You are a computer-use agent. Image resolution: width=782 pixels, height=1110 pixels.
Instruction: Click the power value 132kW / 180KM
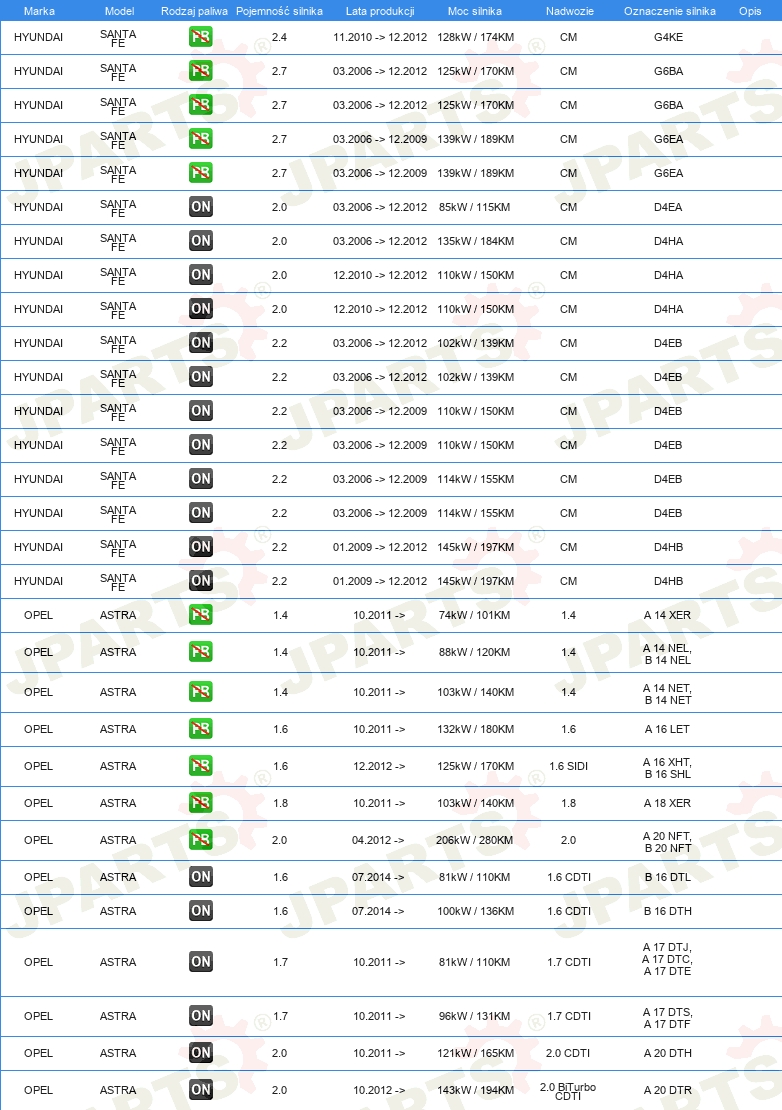click(x=476, y=729)
